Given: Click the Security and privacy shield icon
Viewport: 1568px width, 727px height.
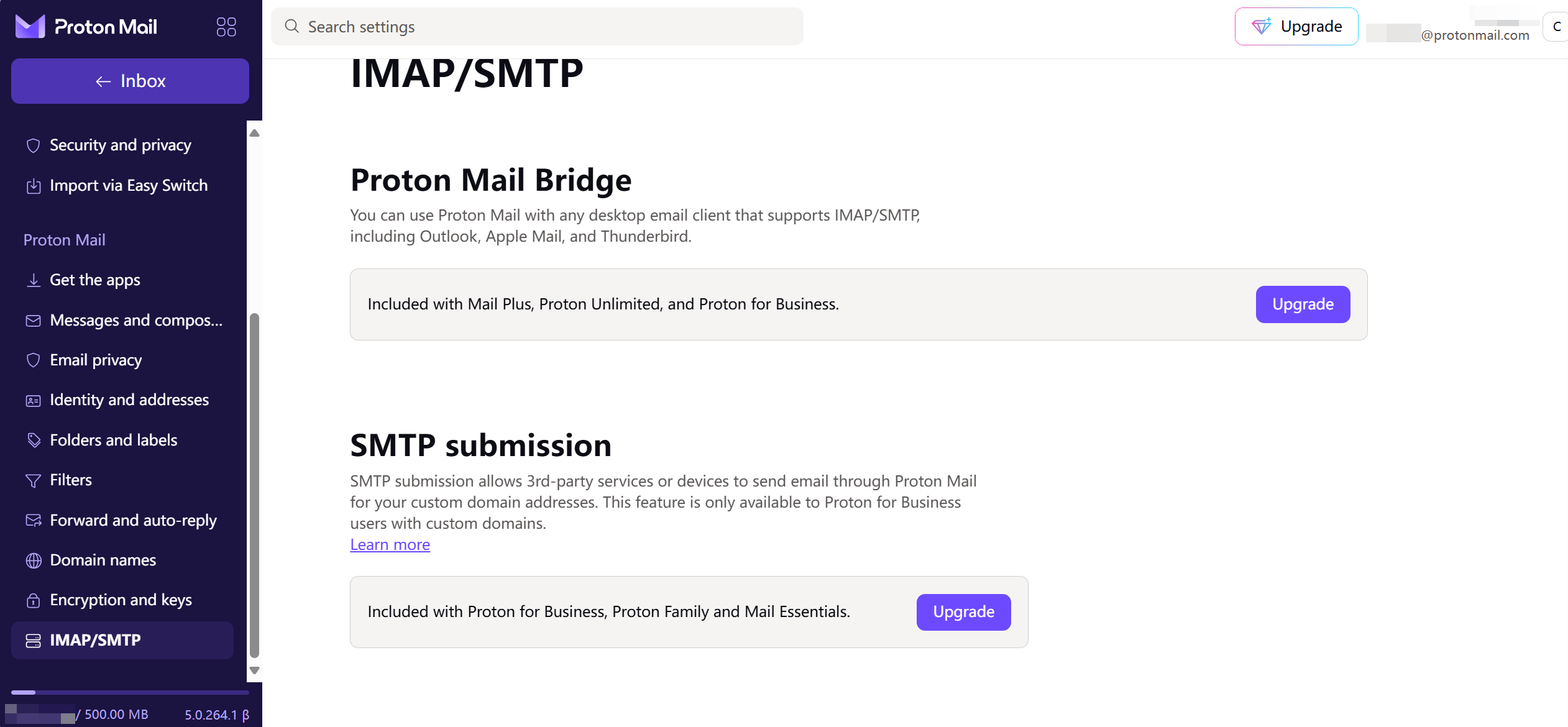Looking at the screenshot, I should (x=34, y=145).
